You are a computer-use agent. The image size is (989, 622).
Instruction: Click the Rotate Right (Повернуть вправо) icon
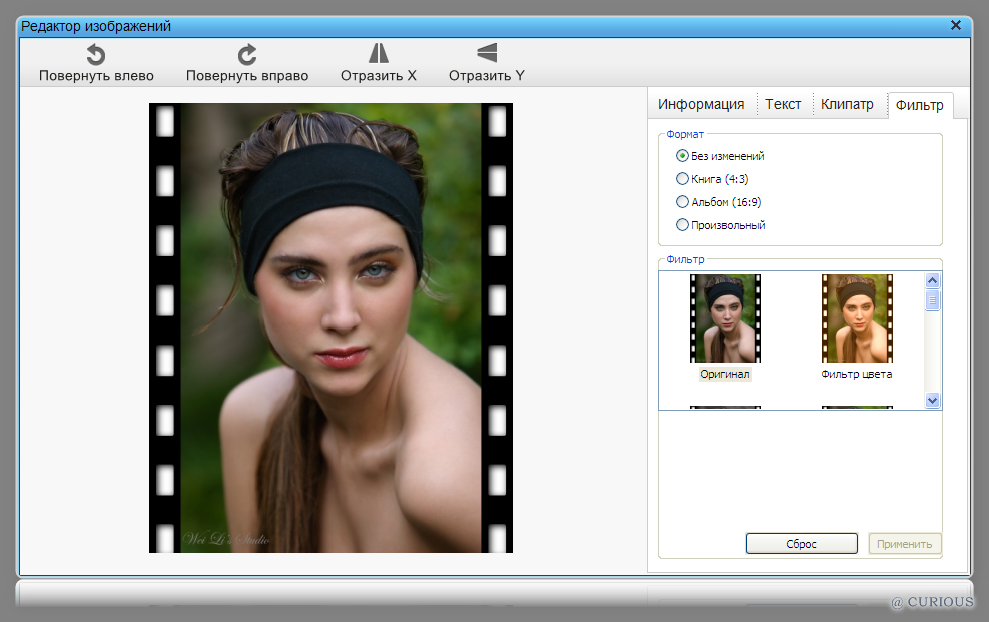(x=247, y=55)
